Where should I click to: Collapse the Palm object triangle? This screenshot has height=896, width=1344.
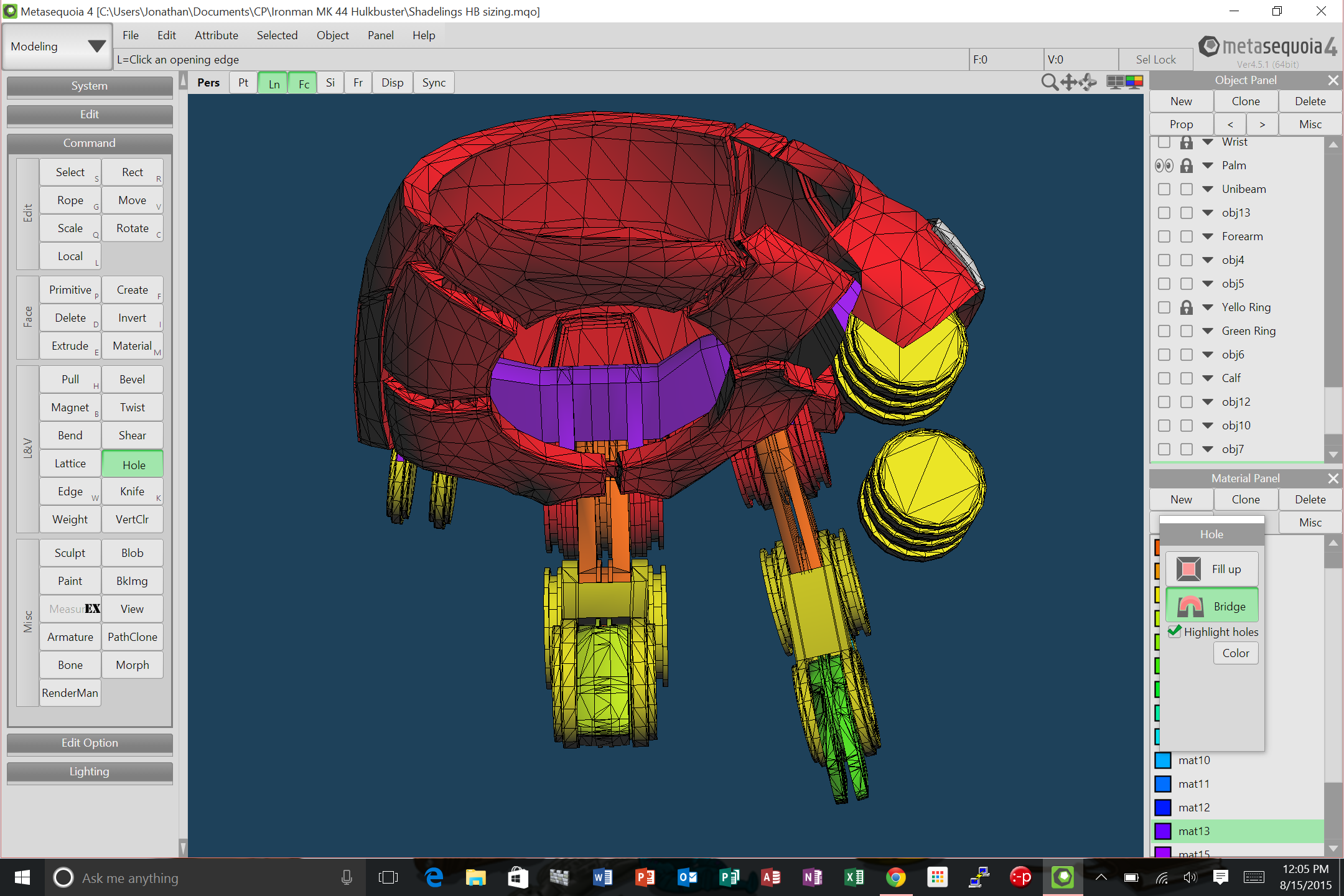tap(1208, 166)
